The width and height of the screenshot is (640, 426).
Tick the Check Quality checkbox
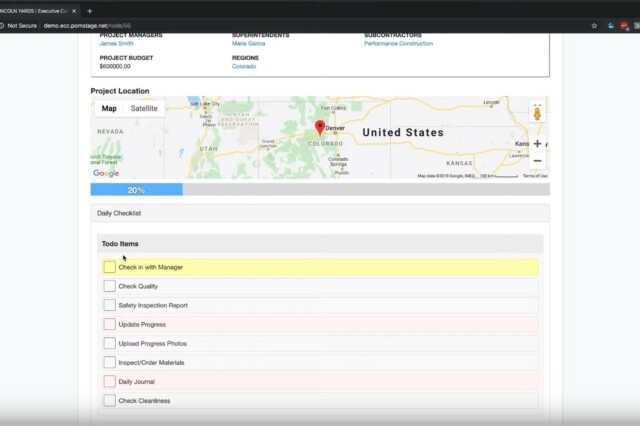(x=109, y=286)
